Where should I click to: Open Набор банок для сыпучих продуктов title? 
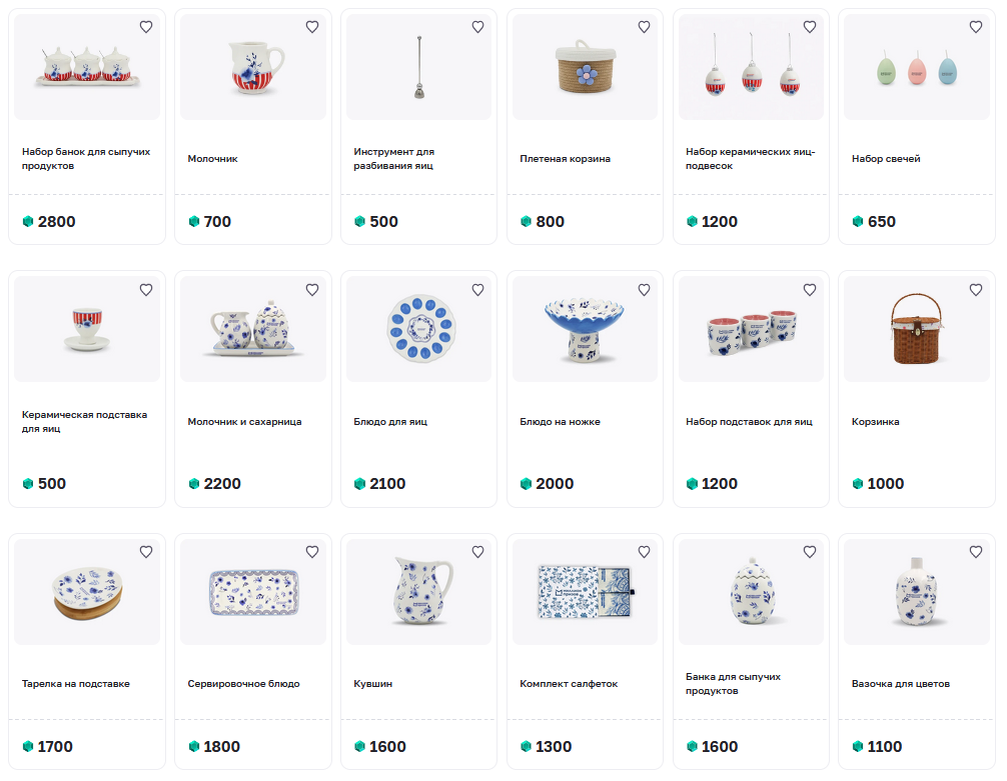tap(86, 159)
